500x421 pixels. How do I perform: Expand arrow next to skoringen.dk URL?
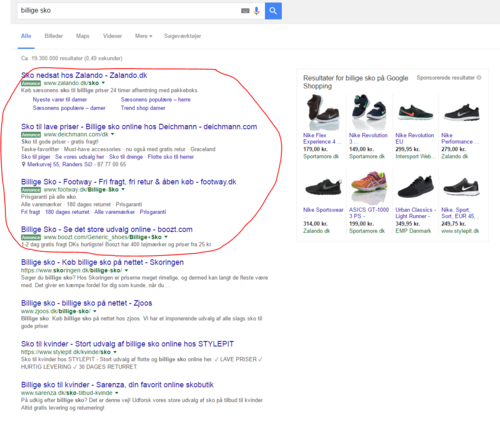pos(126,270)
